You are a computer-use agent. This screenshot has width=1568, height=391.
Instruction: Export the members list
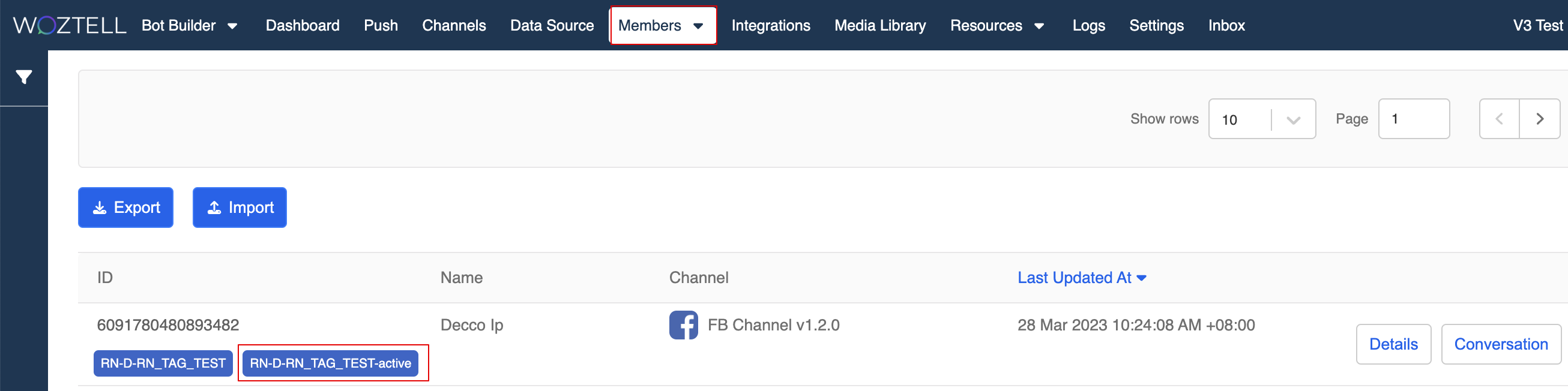click(x=126, y=208)
